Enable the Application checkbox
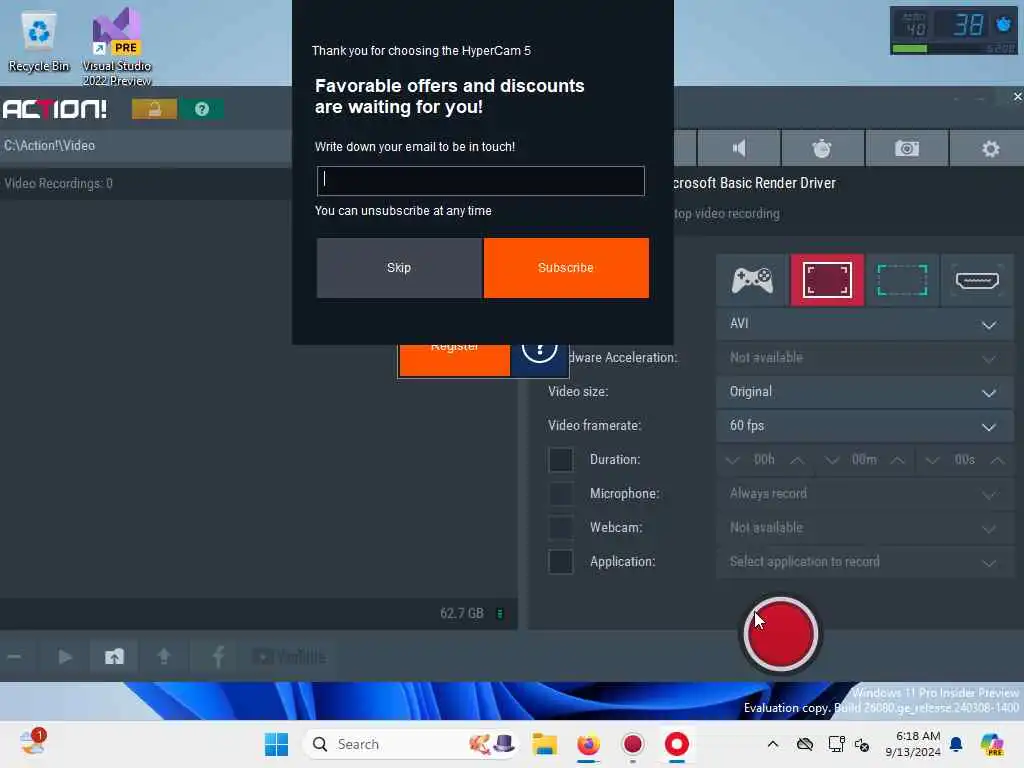The width and height of the screenshot is (1024, 768). [560, 562]
